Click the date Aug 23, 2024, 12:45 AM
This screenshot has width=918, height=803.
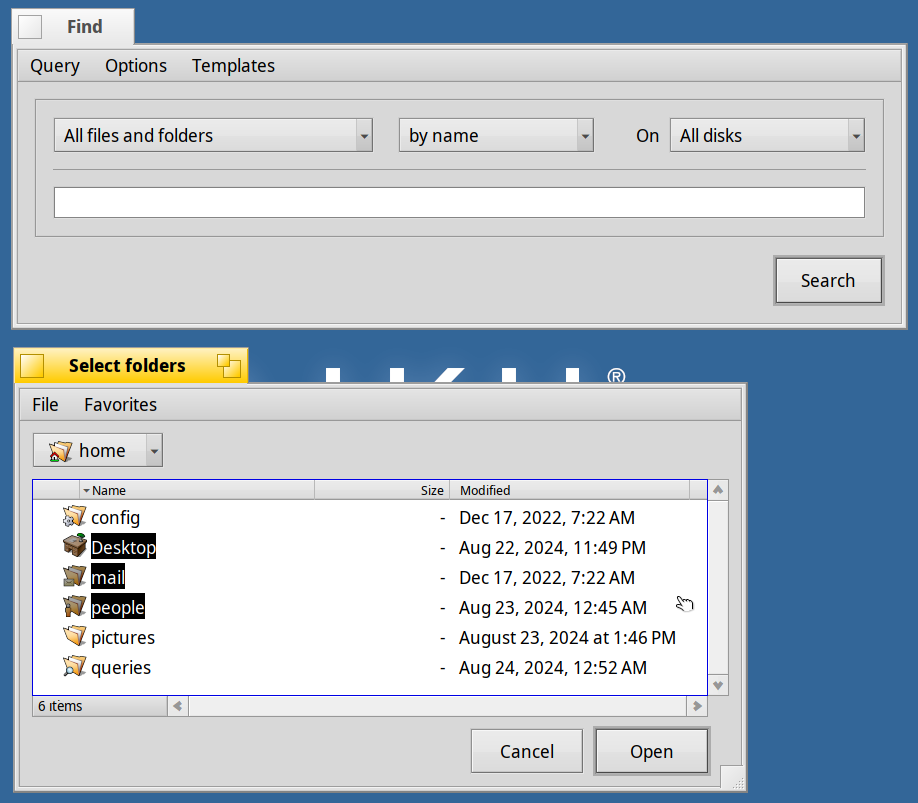coord(553,608)
